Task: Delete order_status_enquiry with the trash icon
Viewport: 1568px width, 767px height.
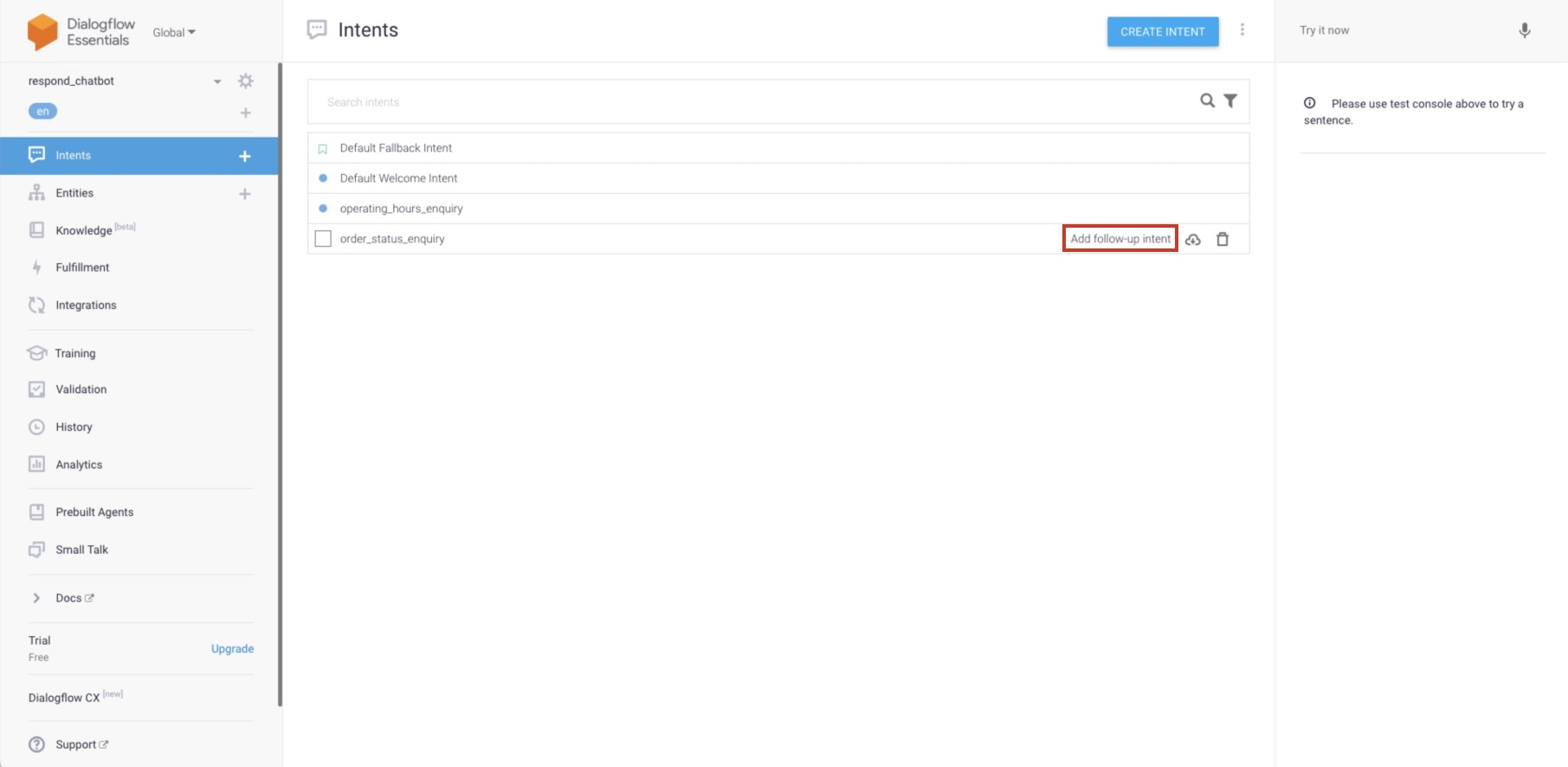Action: tap(1223, 239)
